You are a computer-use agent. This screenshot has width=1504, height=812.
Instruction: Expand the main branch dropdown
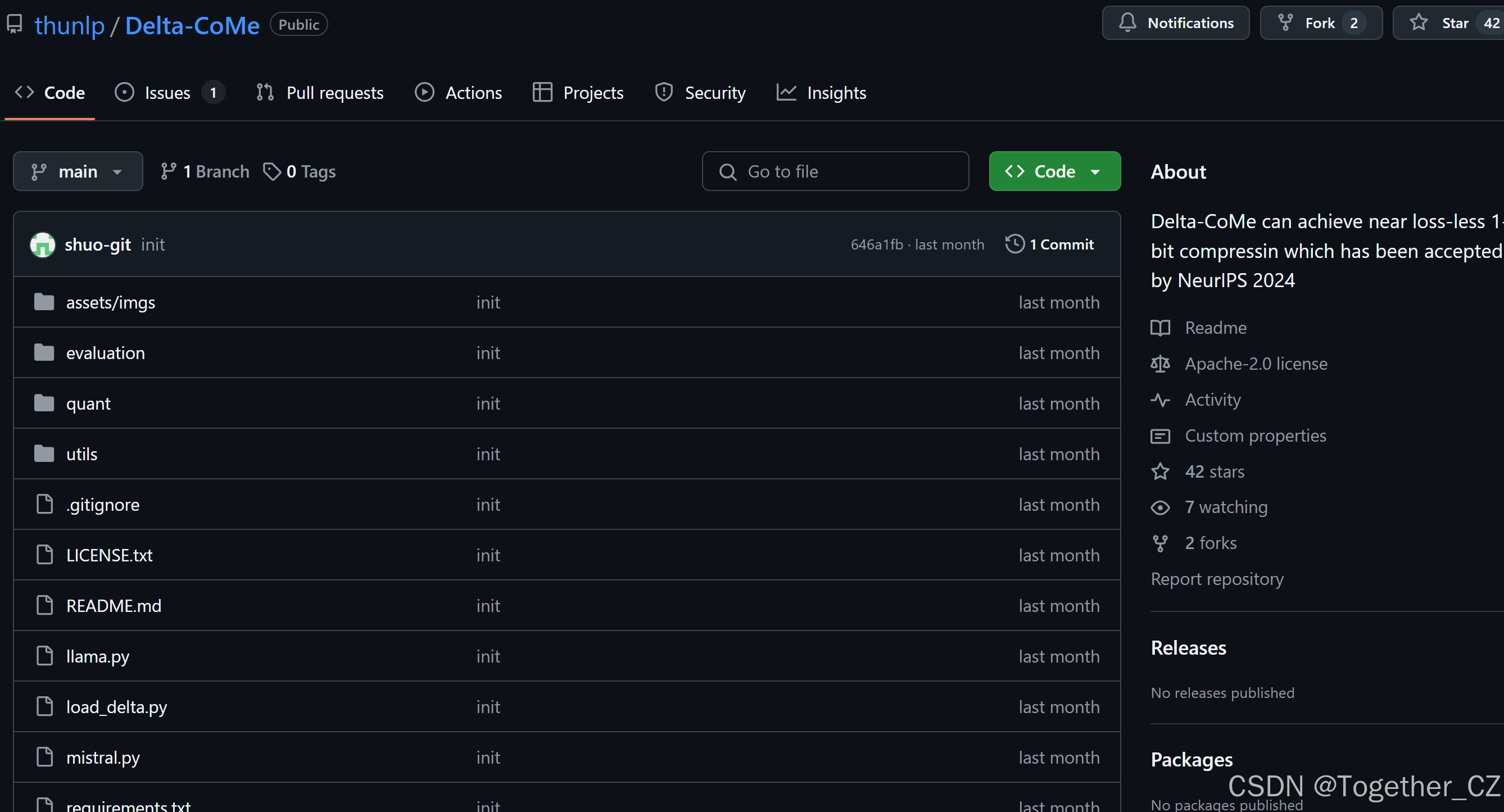point(78,171)
